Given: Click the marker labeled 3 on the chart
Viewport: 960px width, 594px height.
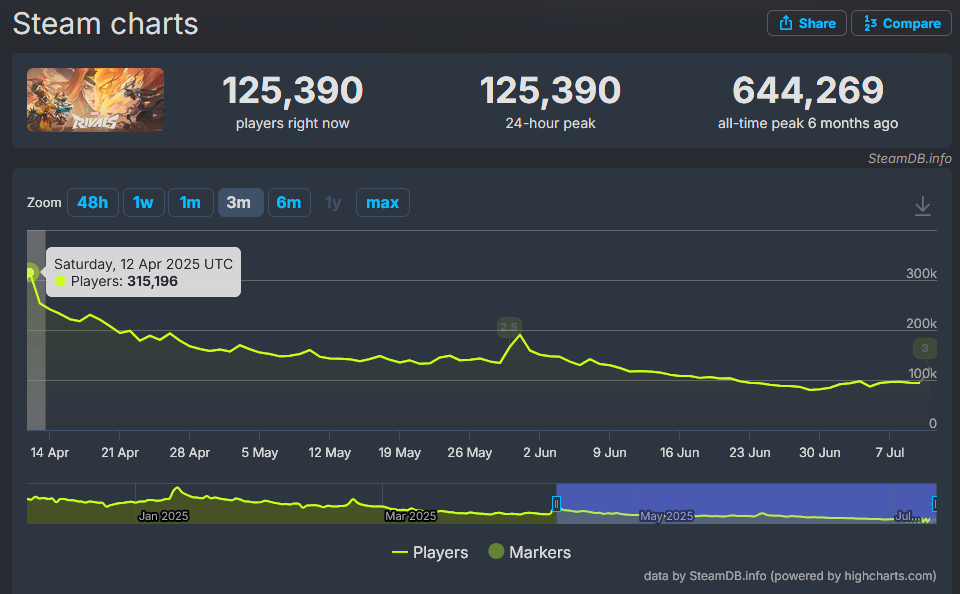Looking at the screenshot, I should (924, 348).
